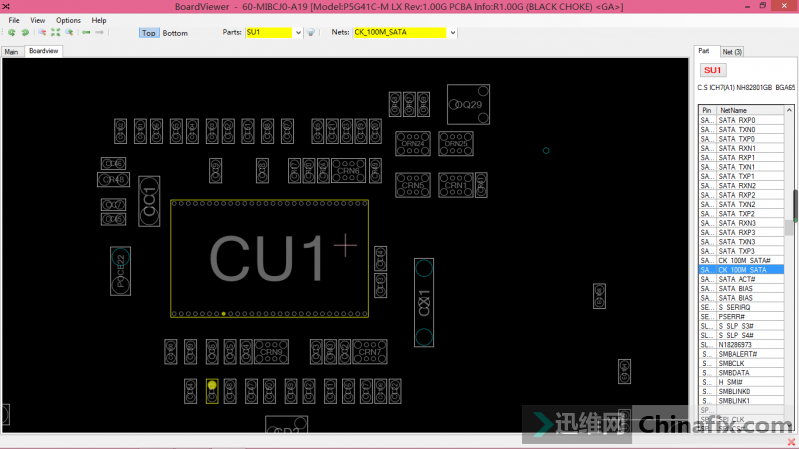Select the SMBLINK0 net row
Viewport: 799px width, 449px height.
[x=741, y=391]
